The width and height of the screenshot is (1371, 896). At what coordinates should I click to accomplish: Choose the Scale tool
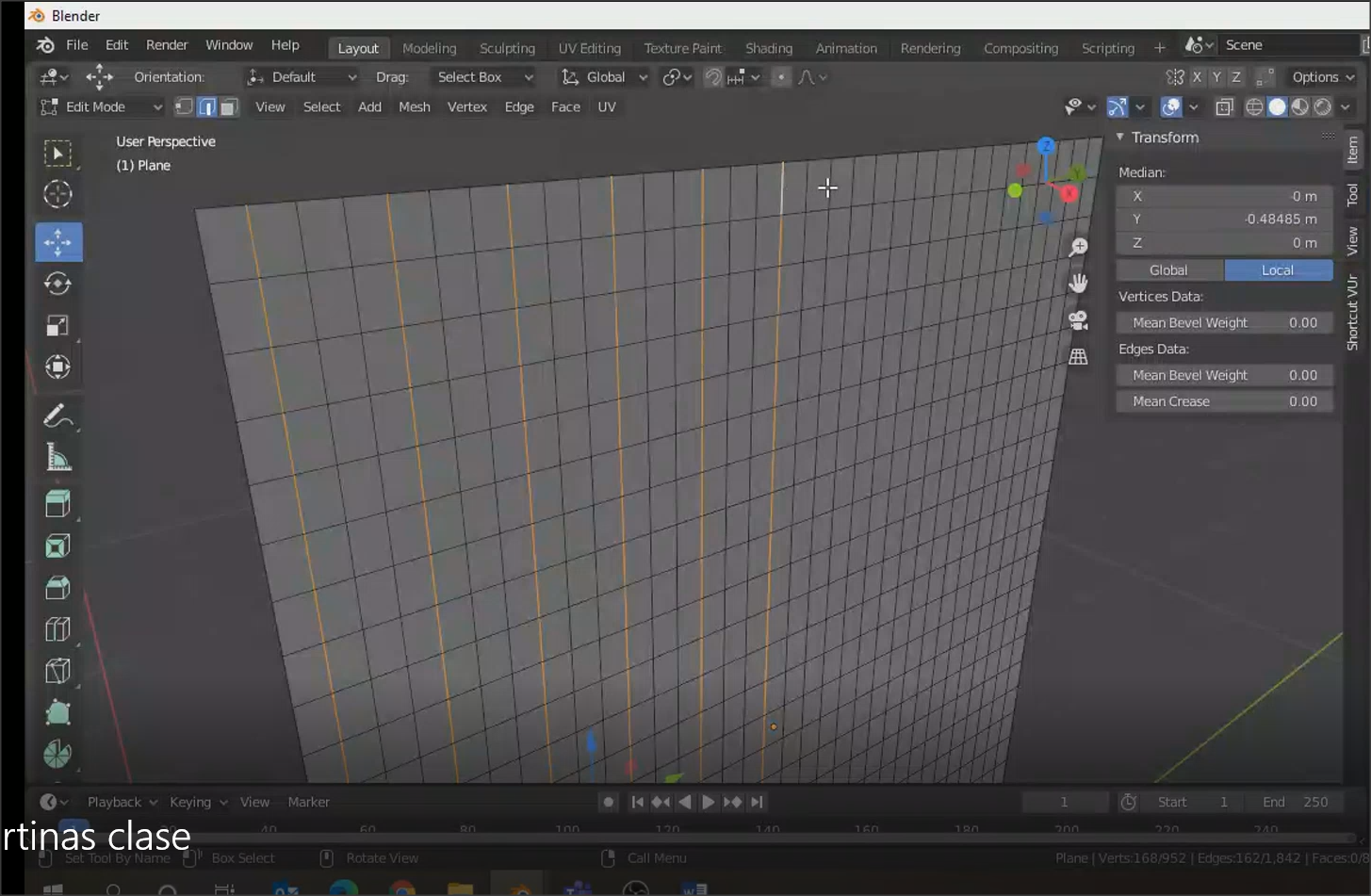tap(57, 326)
